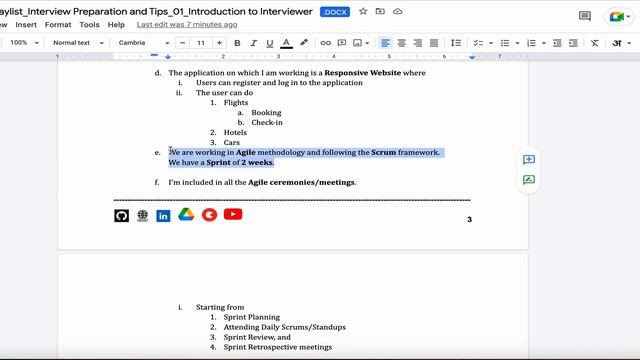Move document using the folder icon
The height and width of the screenshot is (360, 640).
click(x=380, y=11)
